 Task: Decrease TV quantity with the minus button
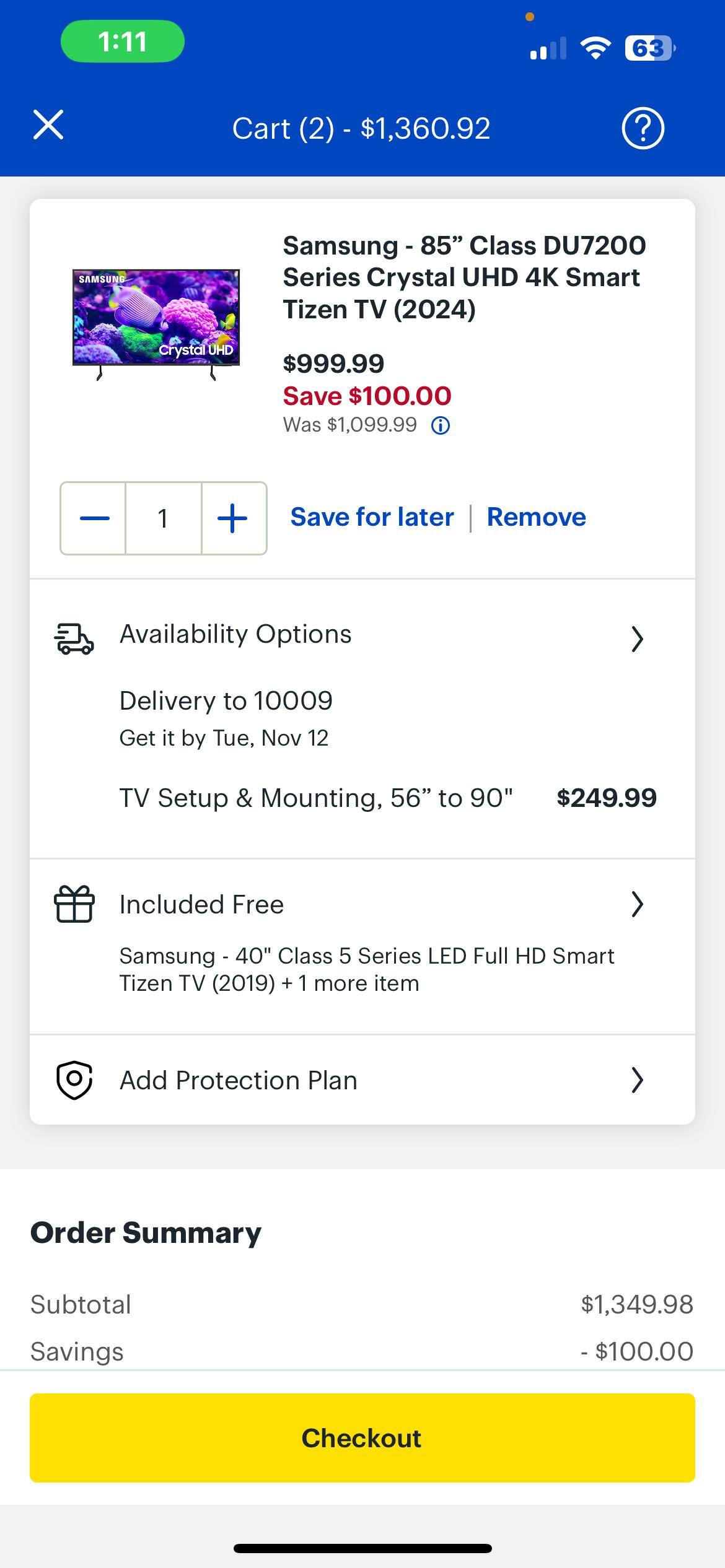94,518
